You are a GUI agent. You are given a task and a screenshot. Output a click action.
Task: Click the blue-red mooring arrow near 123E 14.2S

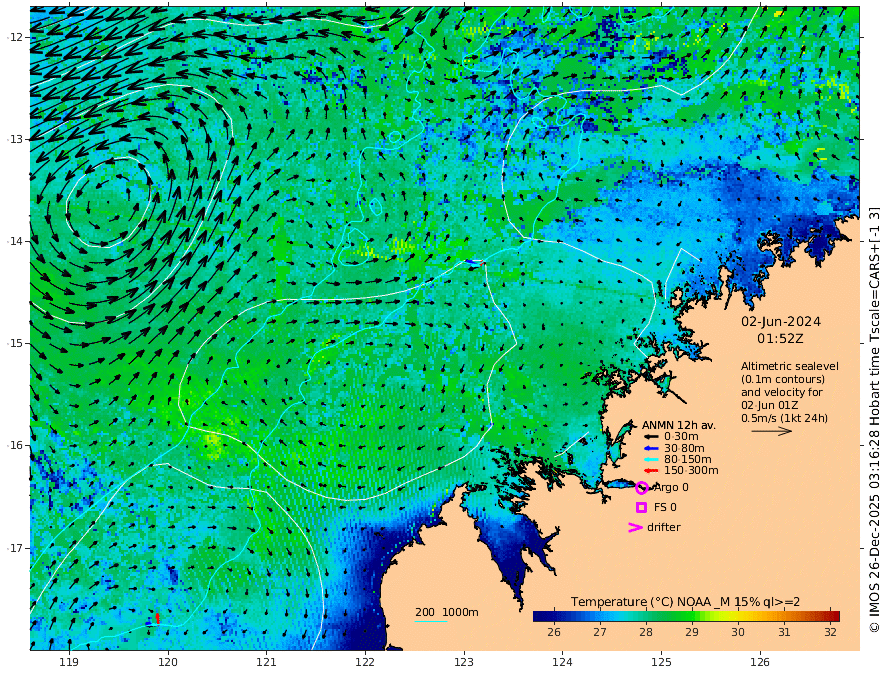[475, 262]
